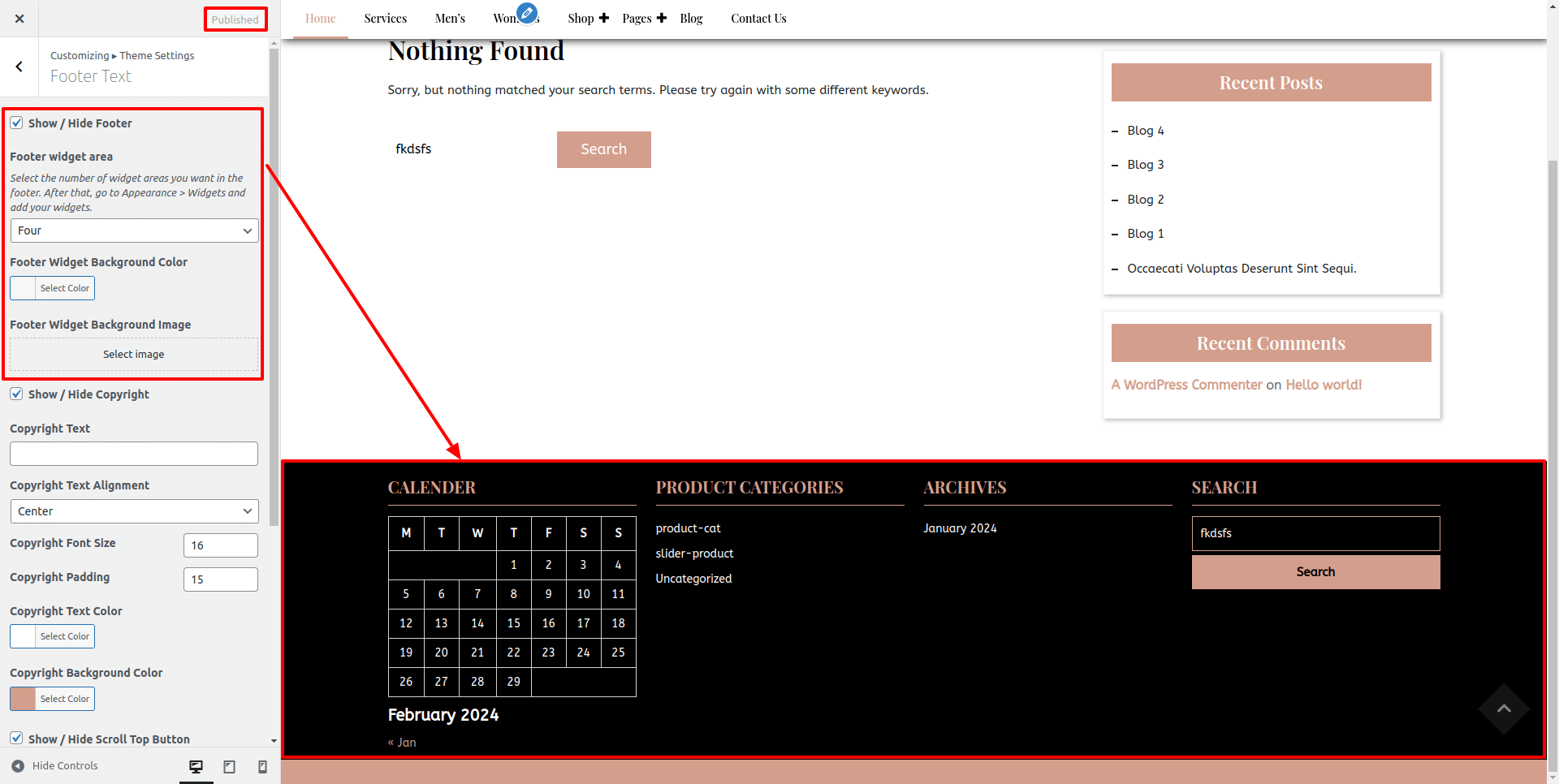Go back using the left chevron arrow
1559x784 pixels.
(x=19, y=67)
